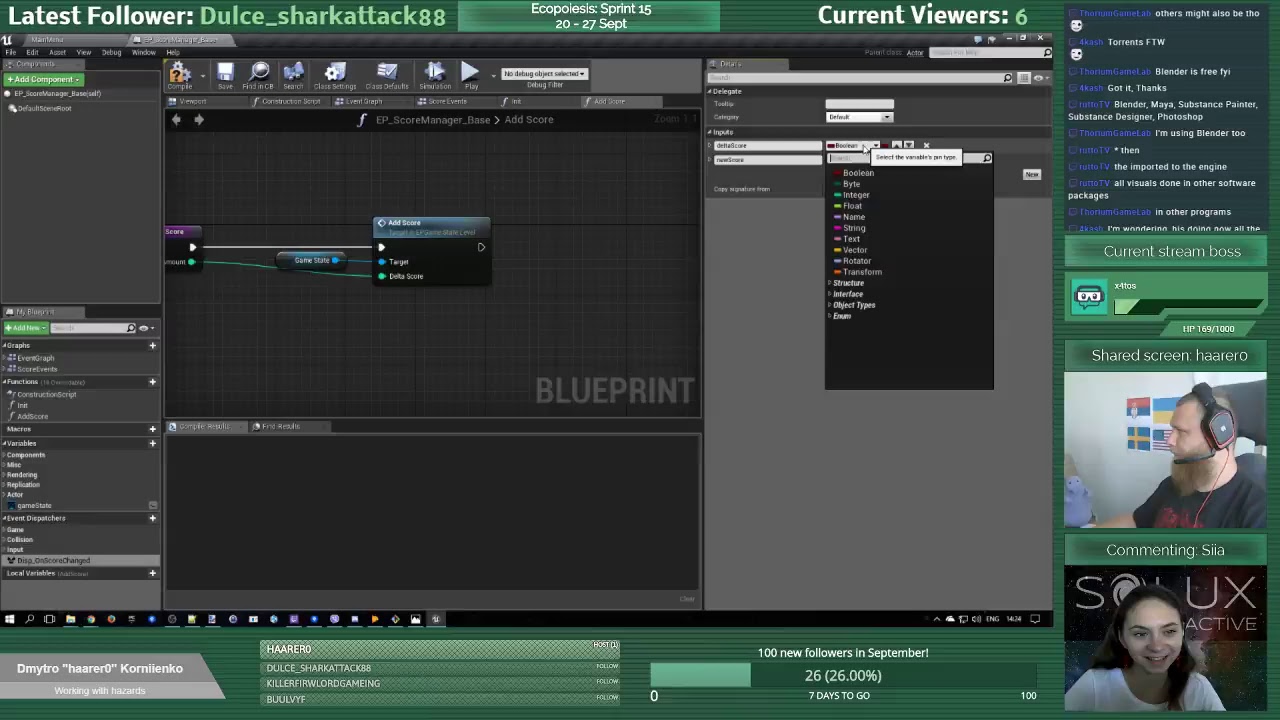The image size is (1280, 720).
Task: Add a new function with plus icon
Action: click(x=152, y=382)
